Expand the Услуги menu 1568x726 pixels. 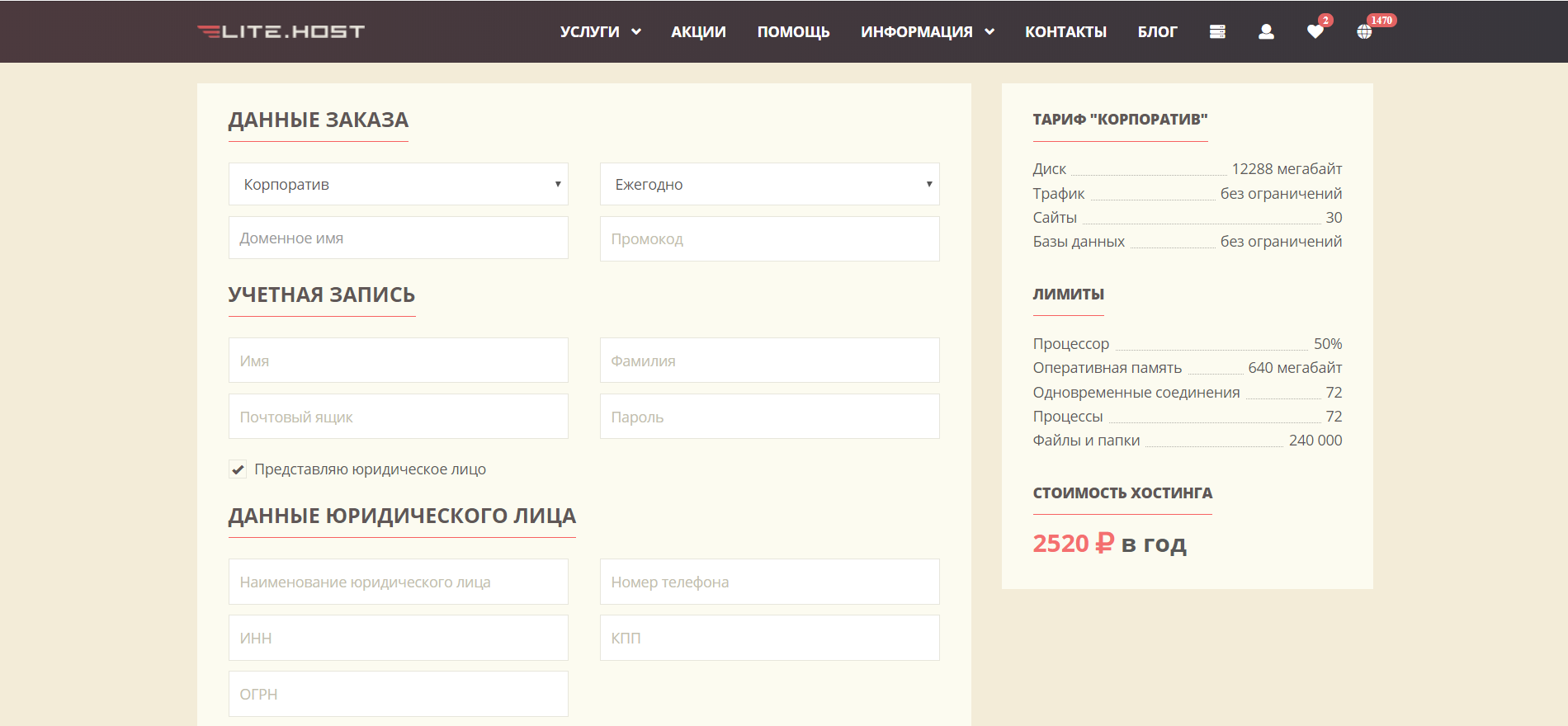(x=600, y=31)
